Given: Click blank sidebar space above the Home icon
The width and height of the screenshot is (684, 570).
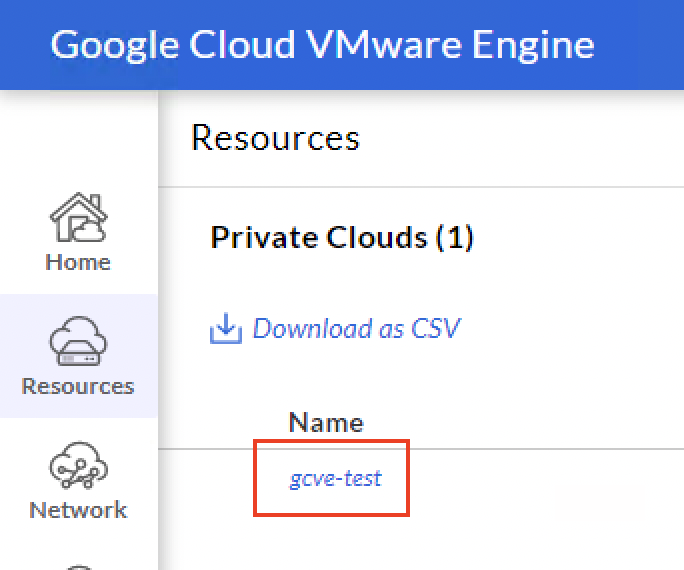Looking at the screenshot, I should point(77,140).
